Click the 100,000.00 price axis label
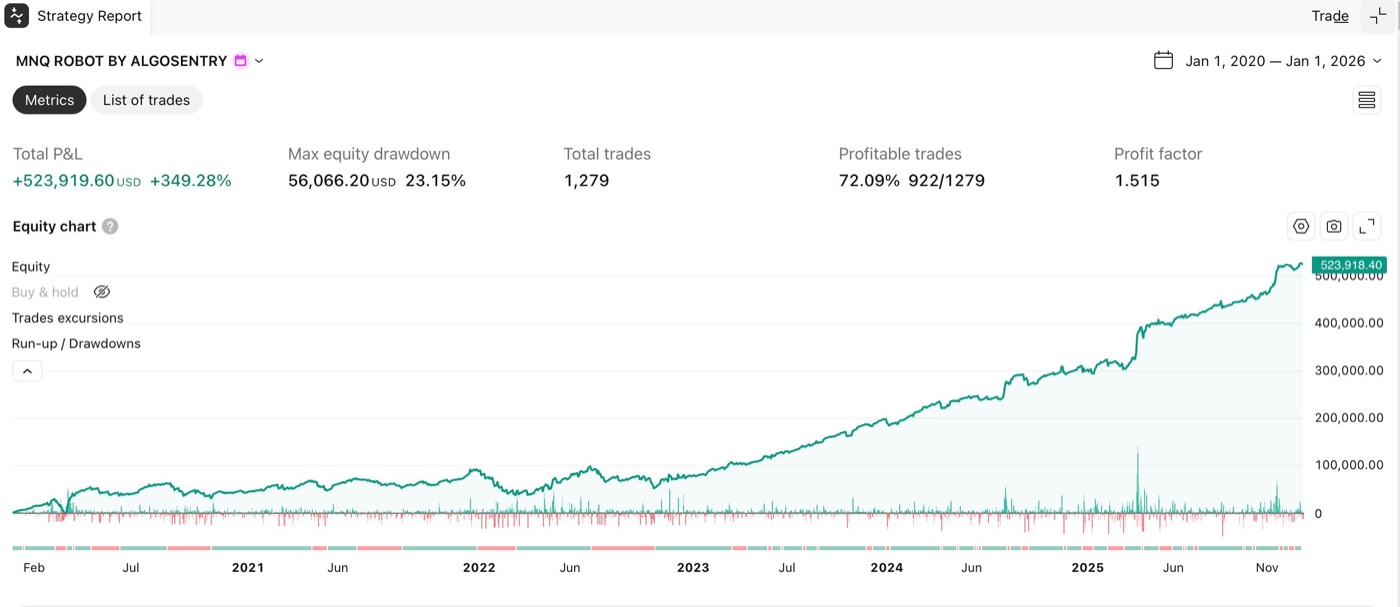 pos(1347,465)
